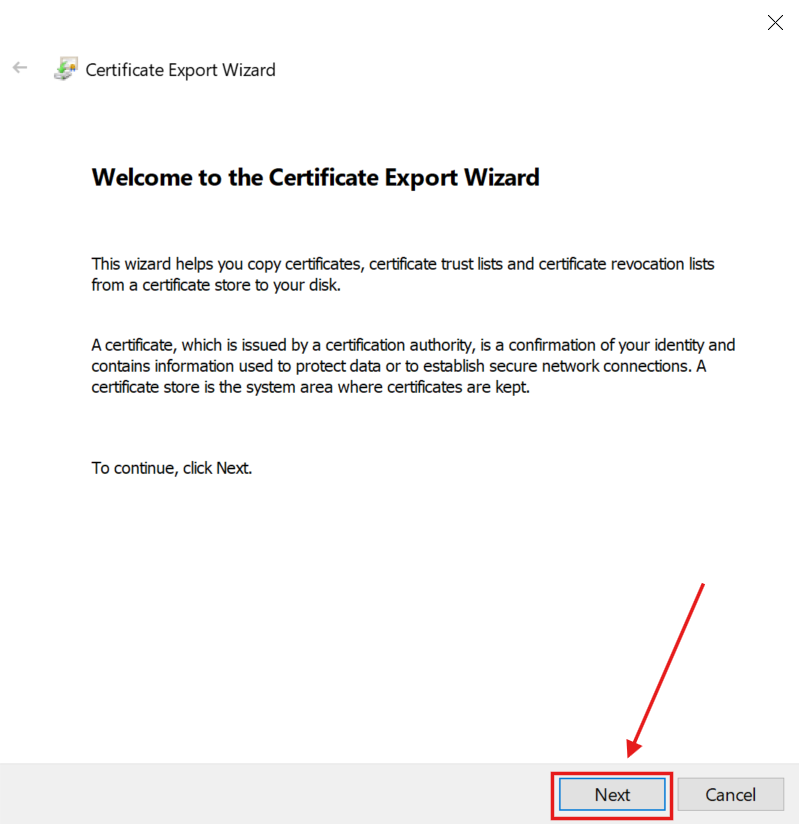799x824 pixels.
Task: Click the 'To continue, click Next.' text
Action: tap(172, 468)
